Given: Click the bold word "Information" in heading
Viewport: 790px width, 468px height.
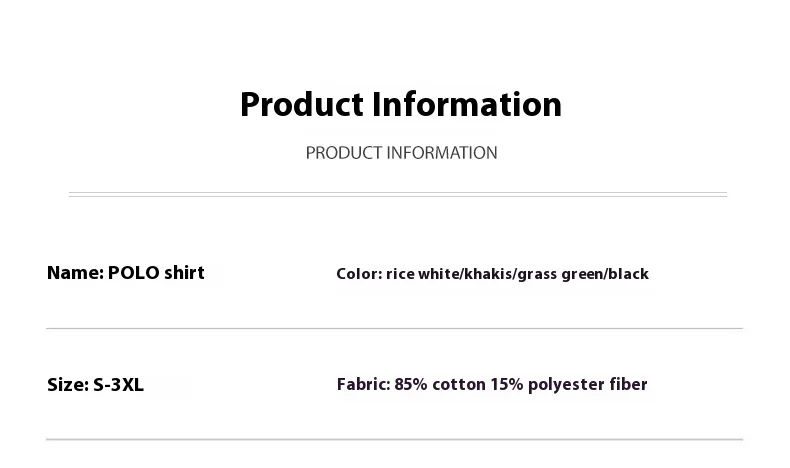Looking at the screenshot, I should click(467, 104).
